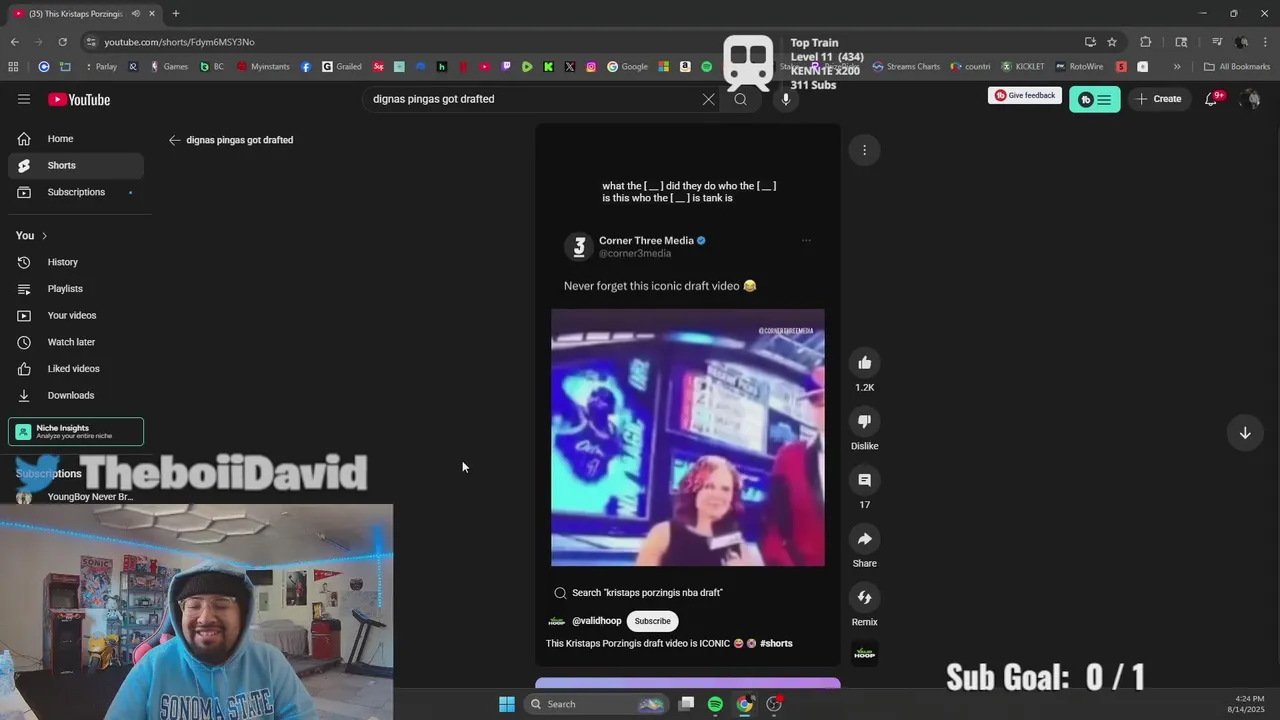This screenshot has width=1280, height=720.
Task: Open the RotoWire bookmark
Action: pos(1078,67)
